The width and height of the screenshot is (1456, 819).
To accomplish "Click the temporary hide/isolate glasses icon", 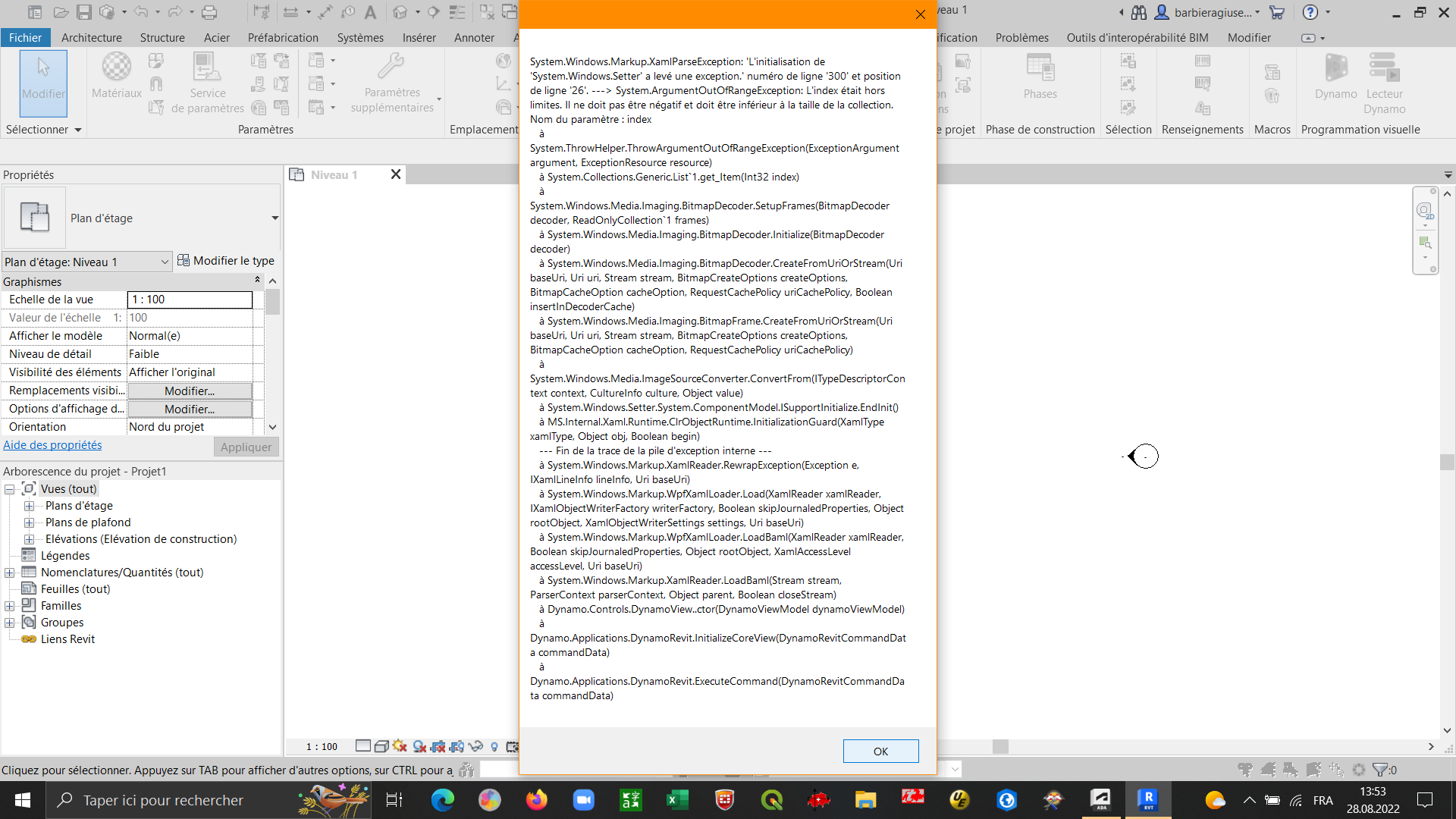I will [475, 746].
